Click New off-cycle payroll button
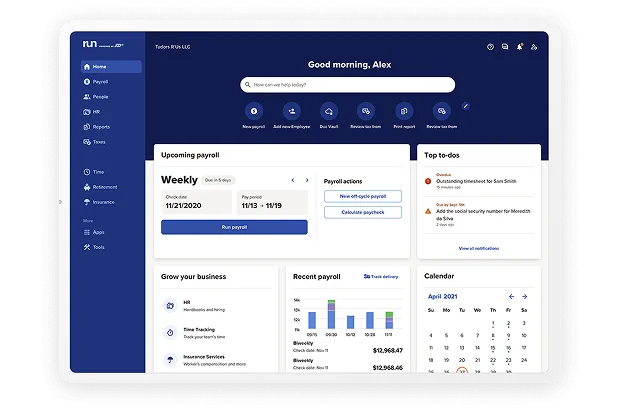Screen dimensions: 620x411 tap(363, 196)
